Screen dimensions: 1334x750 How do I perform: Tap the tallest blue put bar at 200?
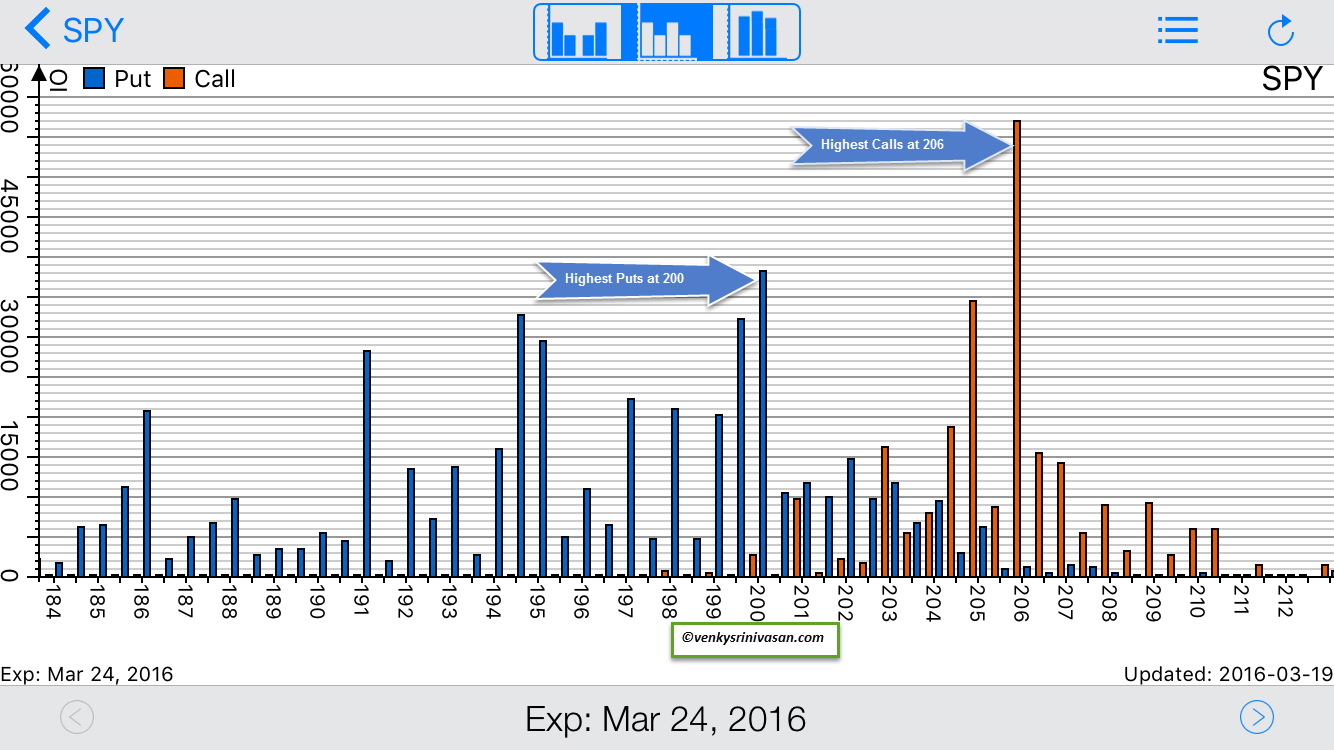[x=763, y=423]
